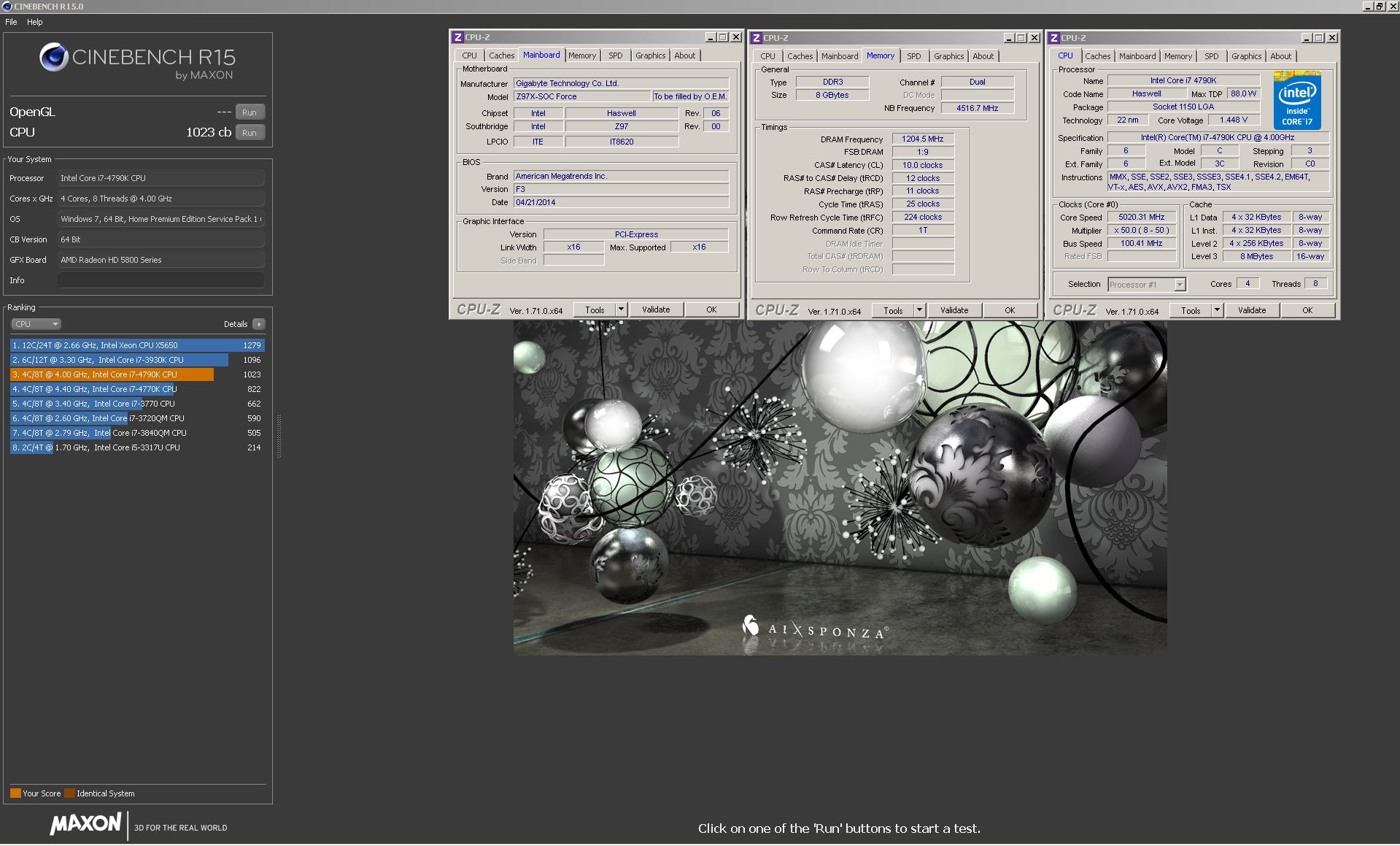Open About tab in Mainboard CPU-Z window

click(x=684, y=55)
